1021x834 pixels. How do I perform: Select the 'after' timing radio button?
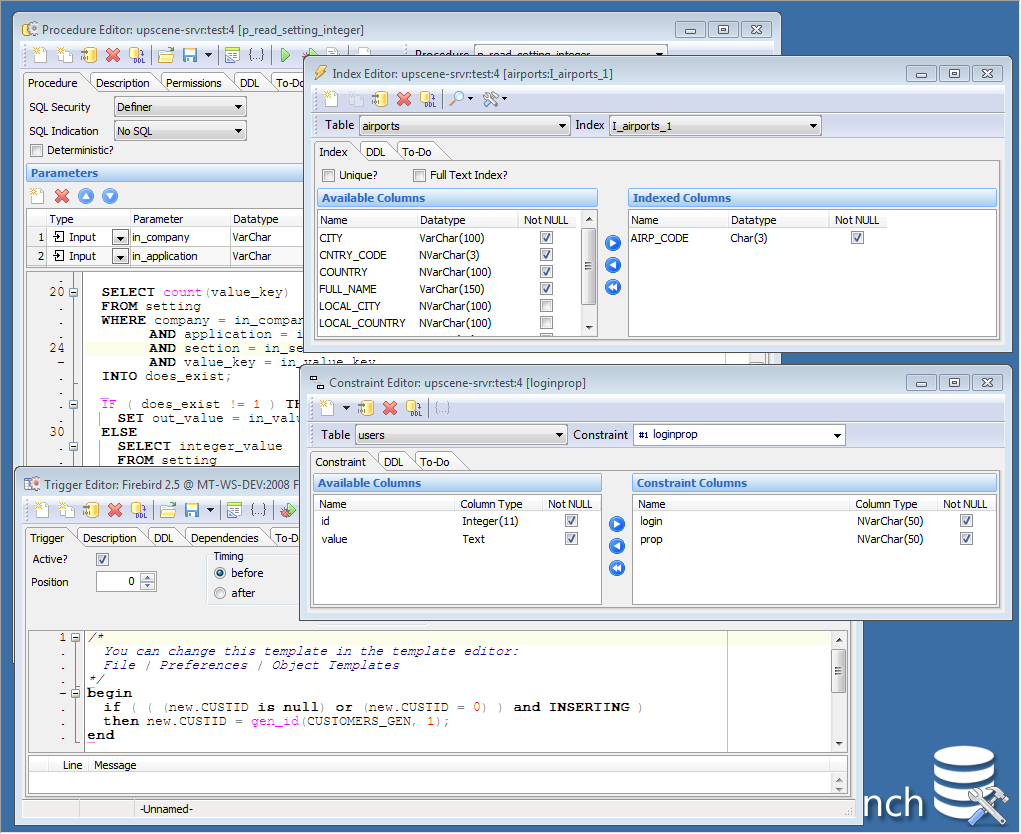[220, 593]
